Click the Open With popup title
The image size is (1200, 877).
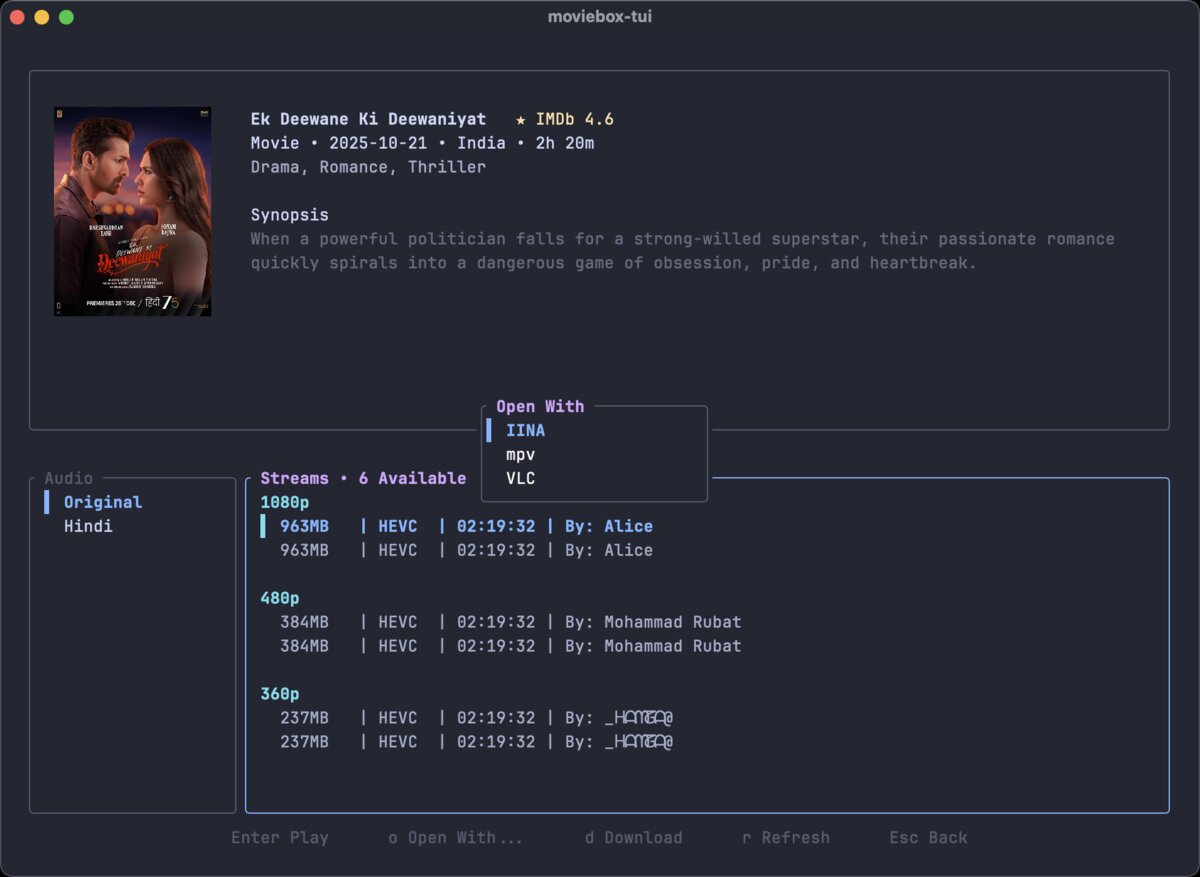click(x=540, y=406)
